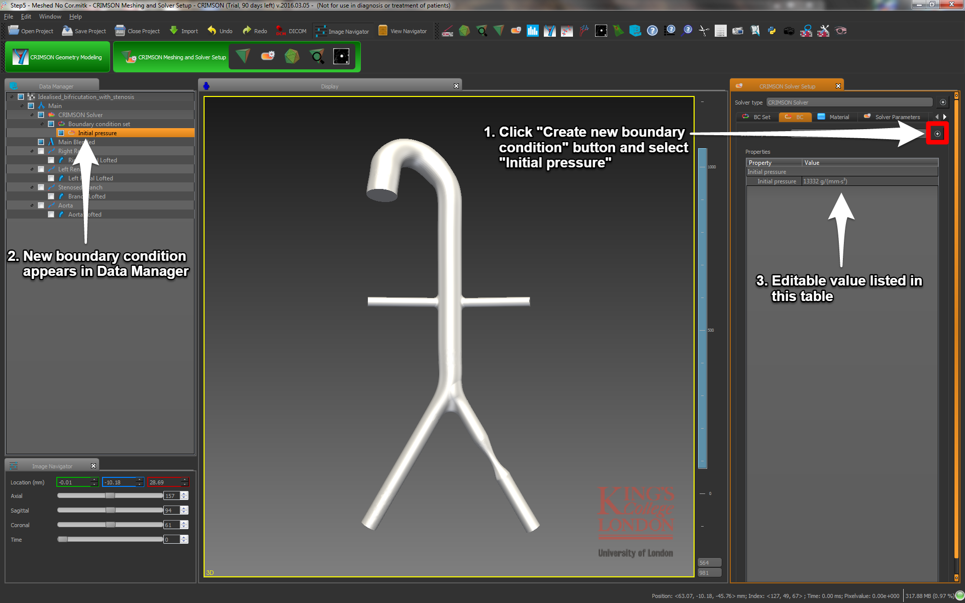Open the File menu
Image resolution: width=965 pixels, height=603 pixels.
tap(8, 17)
